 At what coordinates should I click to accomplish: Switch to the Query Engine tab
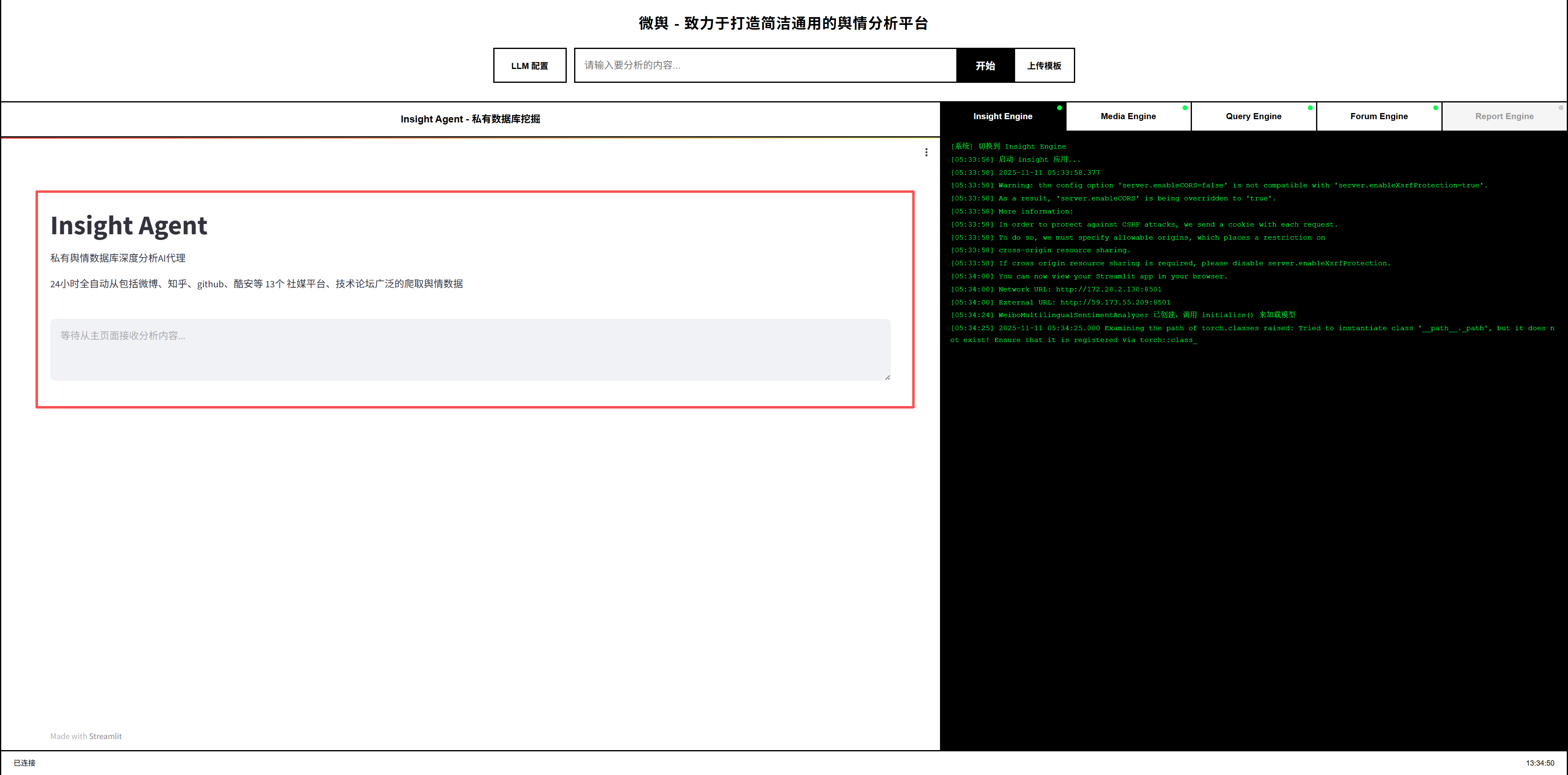coord(1253,116)
